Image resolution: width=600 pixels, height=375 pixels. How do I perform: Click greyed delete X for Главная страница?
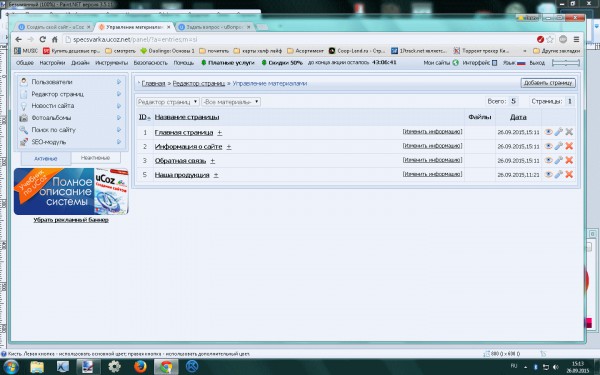coord(569,132)
